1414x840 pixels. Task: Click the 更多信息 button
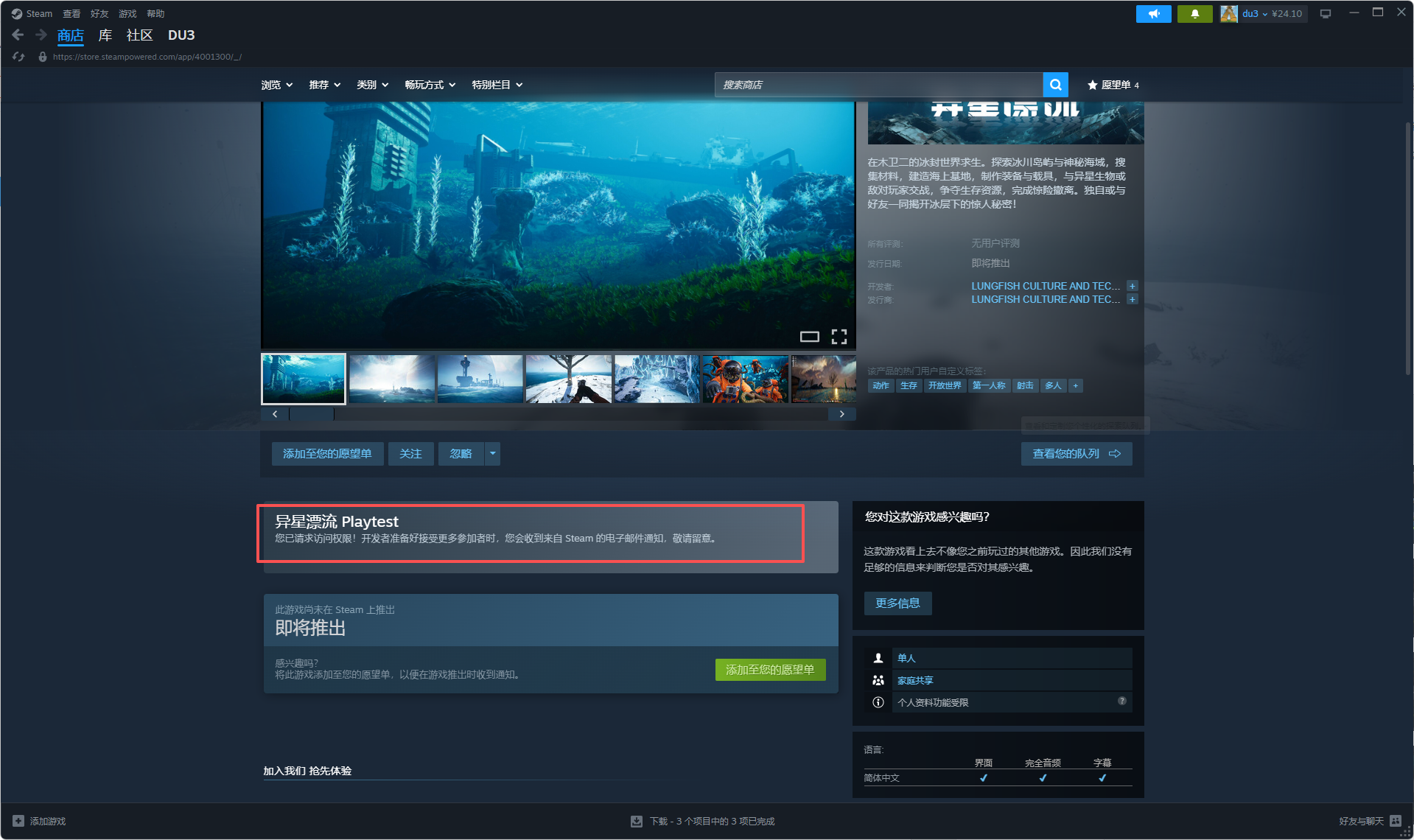coord(897,603)
